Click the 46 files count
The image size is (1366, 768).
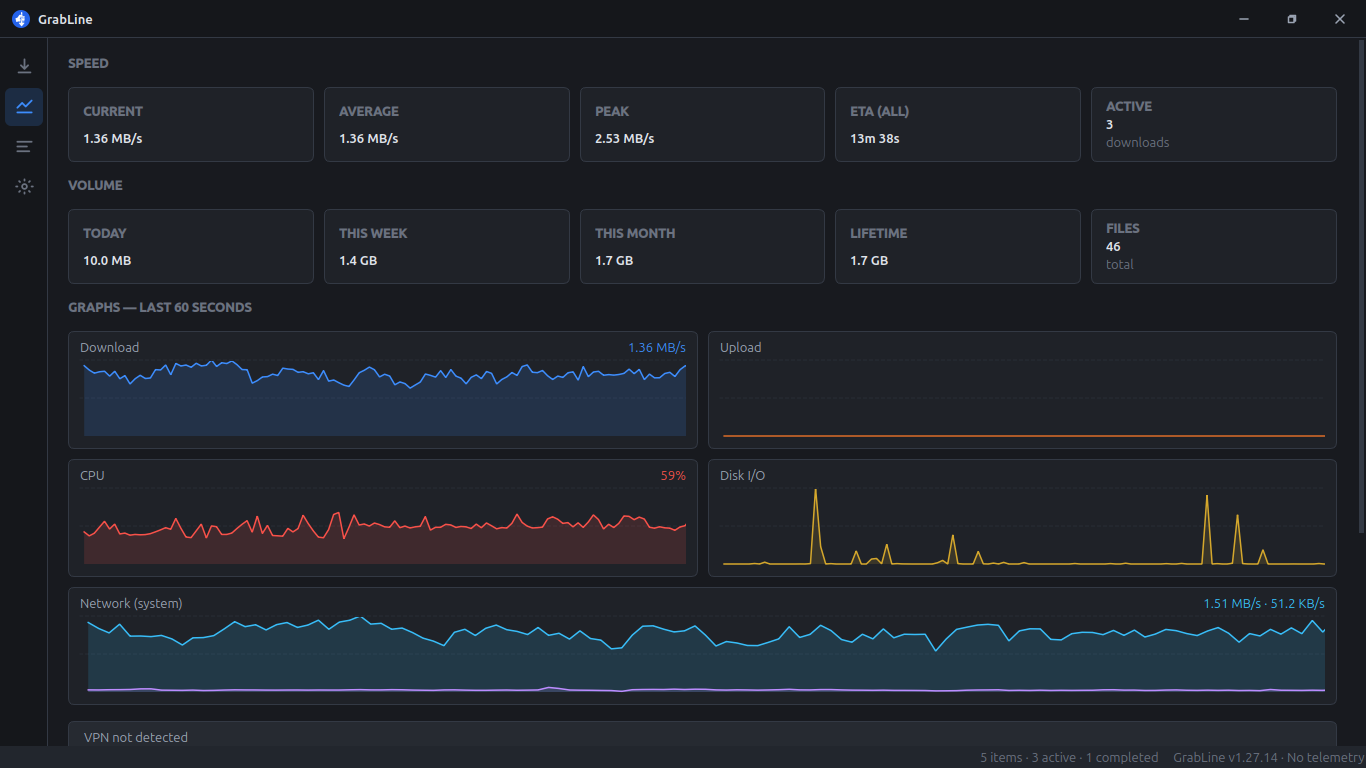click(1113, 246)
